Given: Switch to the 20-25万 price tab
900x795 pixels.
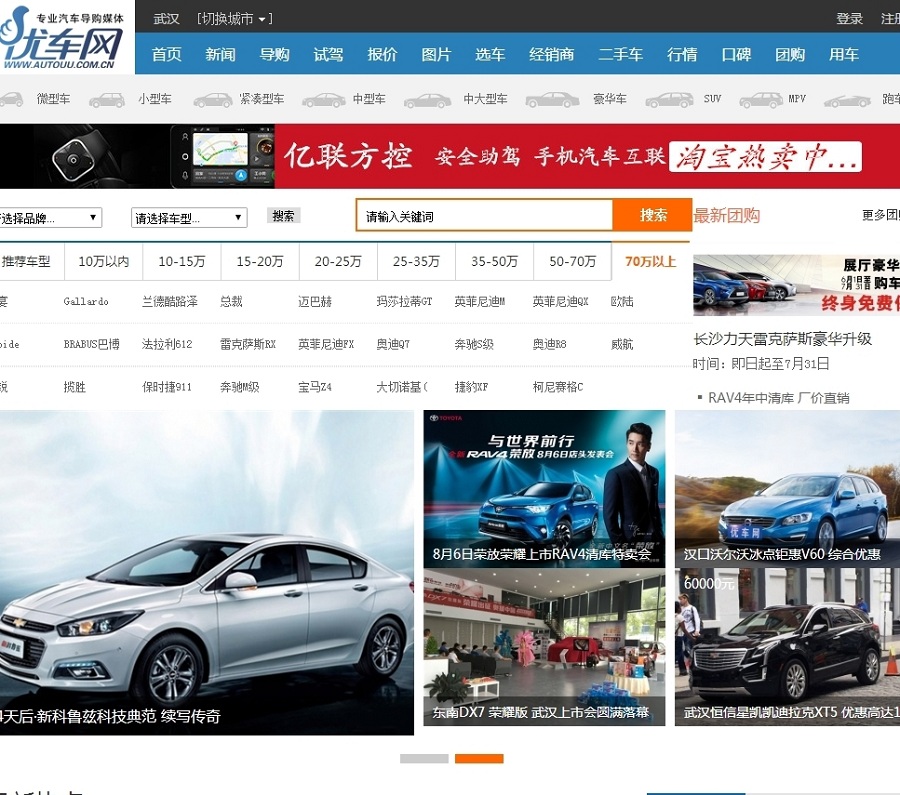Looking at the screenshot, I should (x=338, y=262).
